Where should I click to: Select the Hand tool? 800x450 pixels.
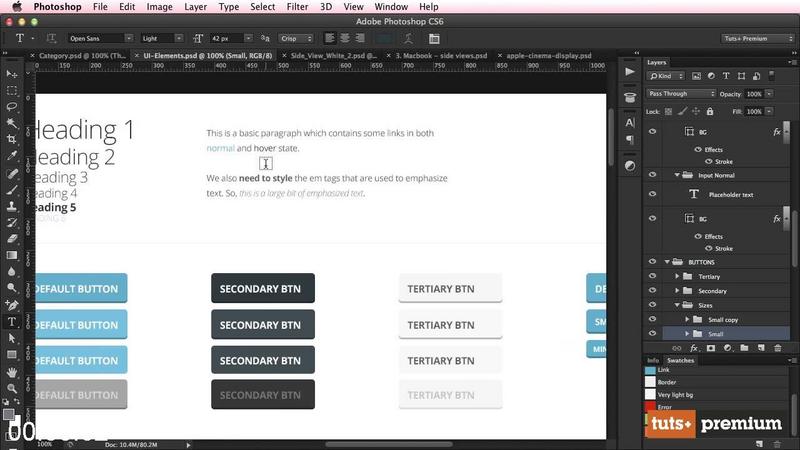[x=12, y=372]
